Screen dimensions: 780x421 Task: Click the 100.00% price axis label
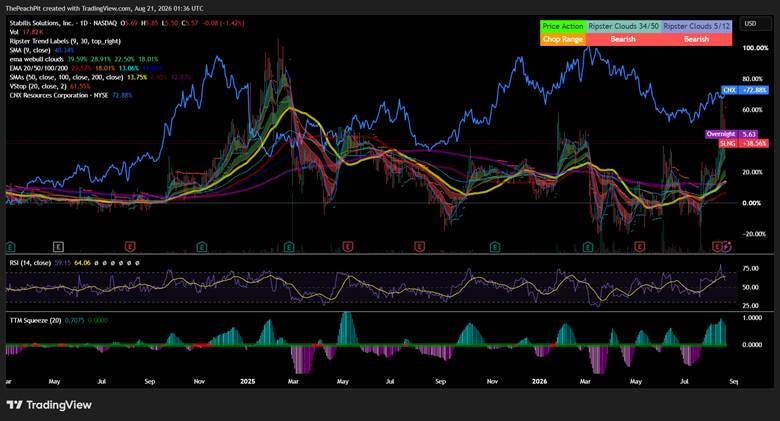[x=755, y=48]
